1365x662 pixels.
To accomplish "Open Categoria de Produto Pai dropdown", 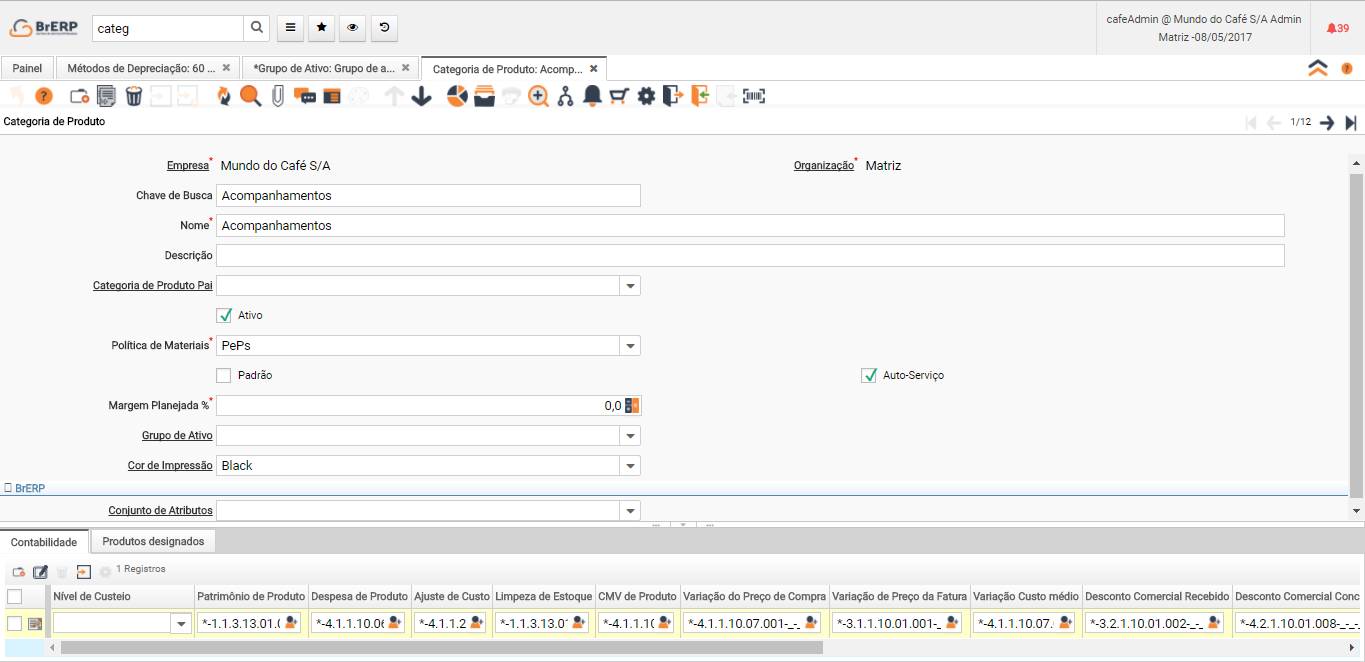I will pos(630,286).
